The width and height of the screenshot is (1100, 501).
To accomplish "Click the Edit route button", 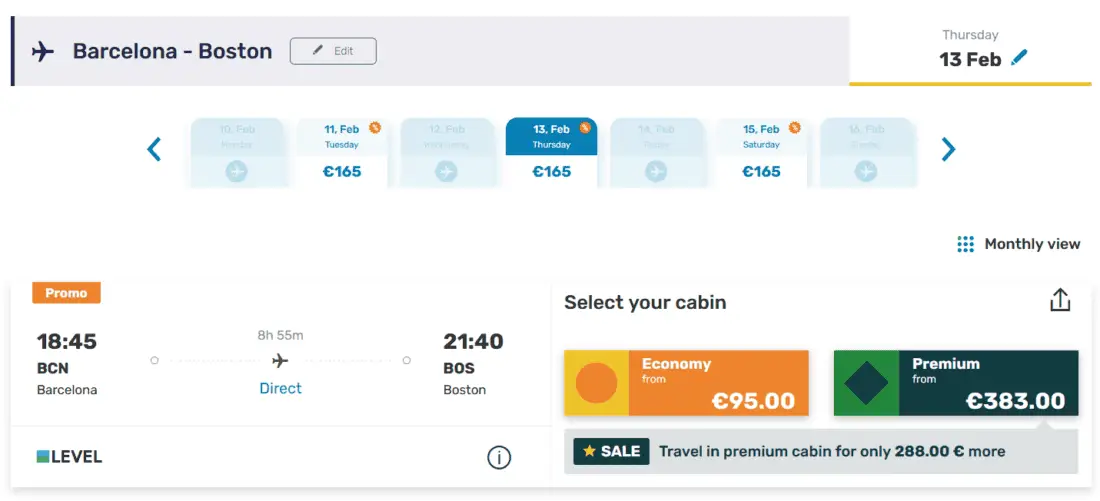I will pyautogui.click(x=333, y=51).
